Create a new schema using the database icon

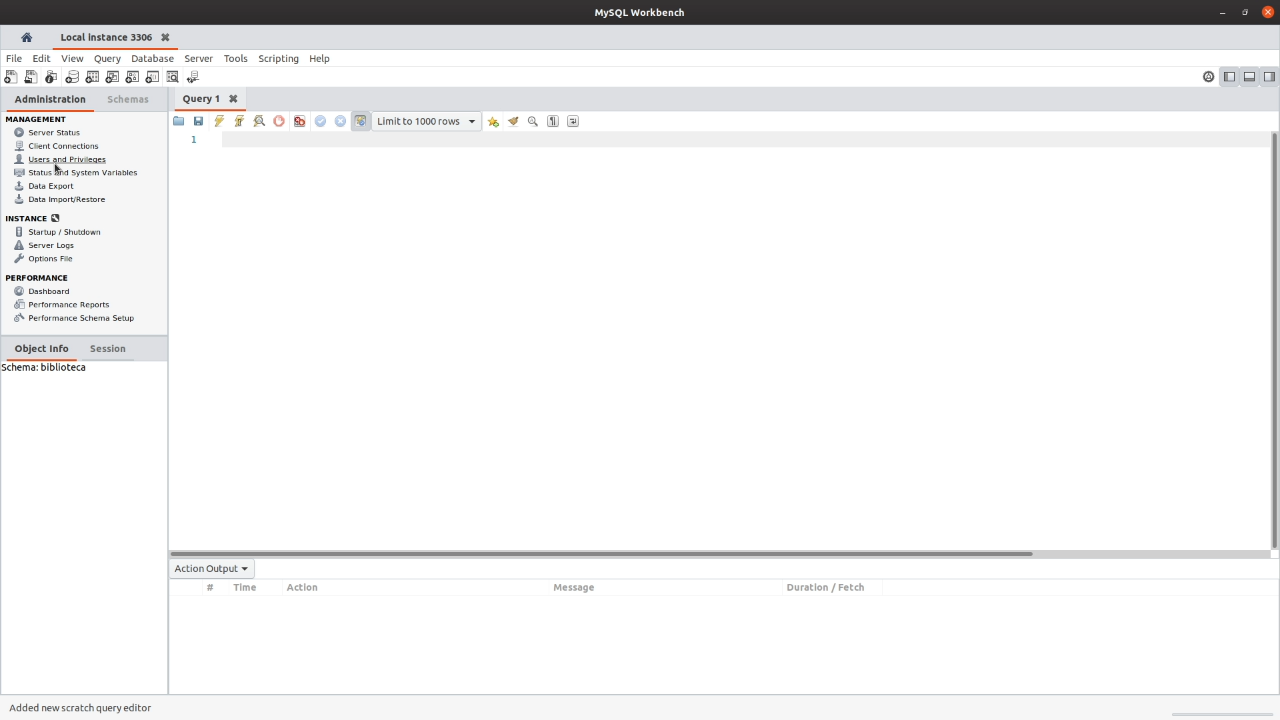click(72, 77)
